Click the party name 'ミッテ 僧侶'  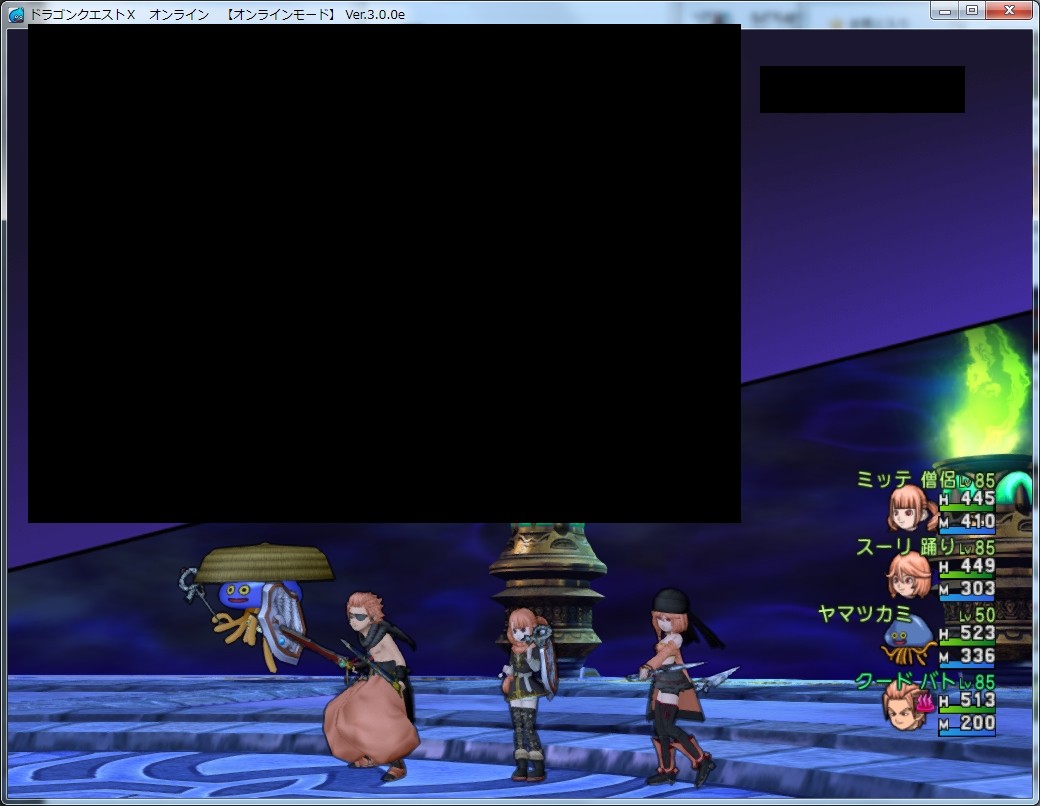pos(905,480)
